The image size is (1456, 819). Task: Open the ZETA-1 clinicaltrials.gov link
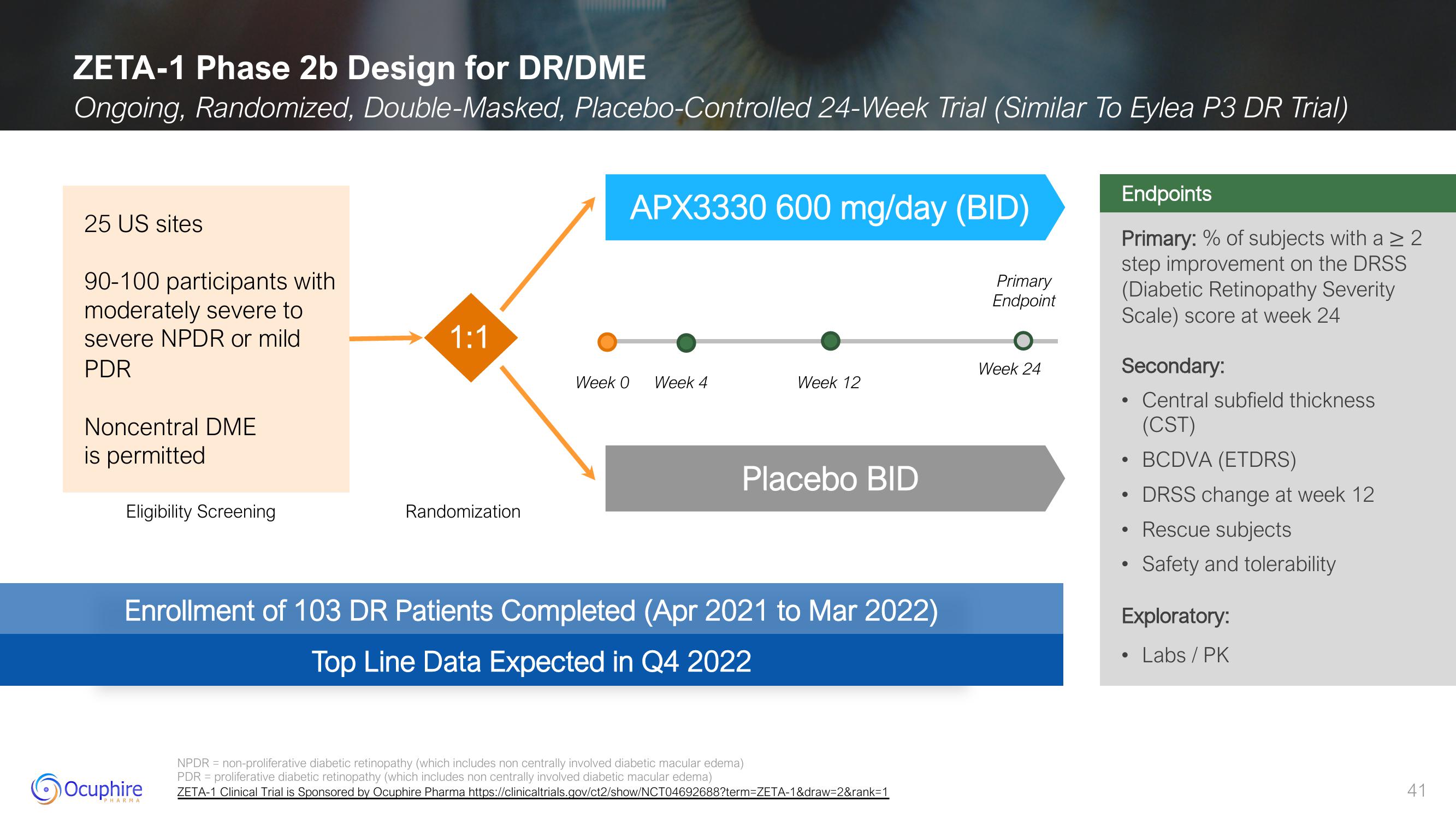(x=533, y=792)
